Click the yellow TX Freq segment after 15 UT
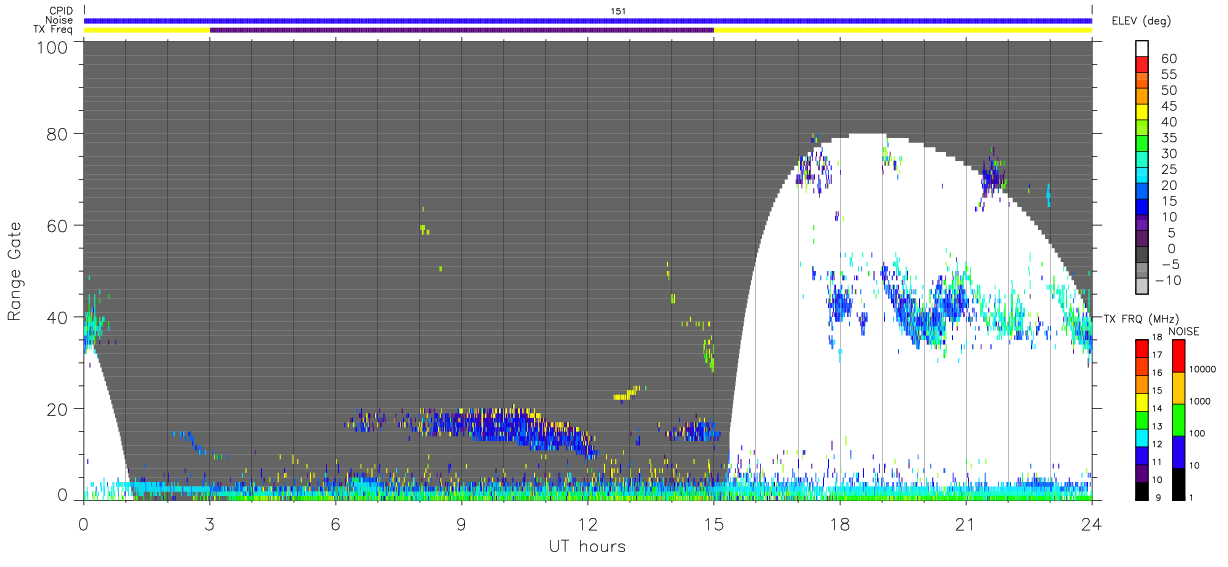Screen dimensions: 1228x567 [903, 30]
